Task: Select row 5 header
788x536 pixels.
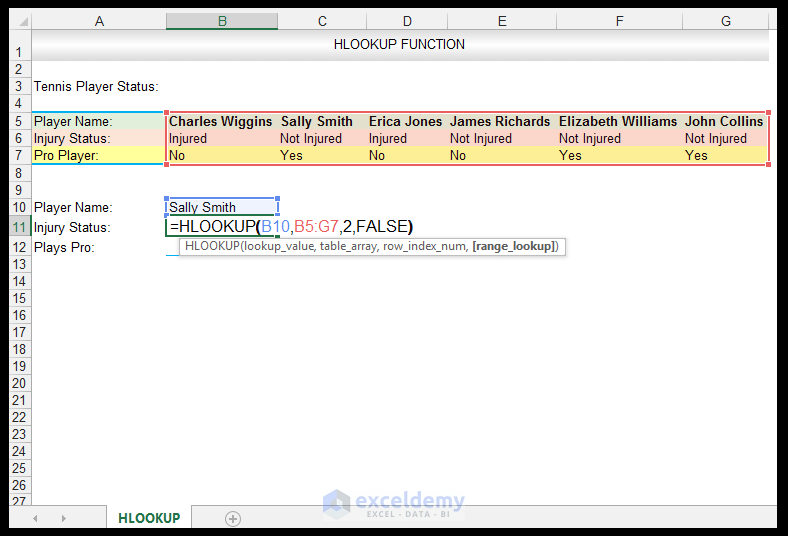Action: [x=19, y=121]
